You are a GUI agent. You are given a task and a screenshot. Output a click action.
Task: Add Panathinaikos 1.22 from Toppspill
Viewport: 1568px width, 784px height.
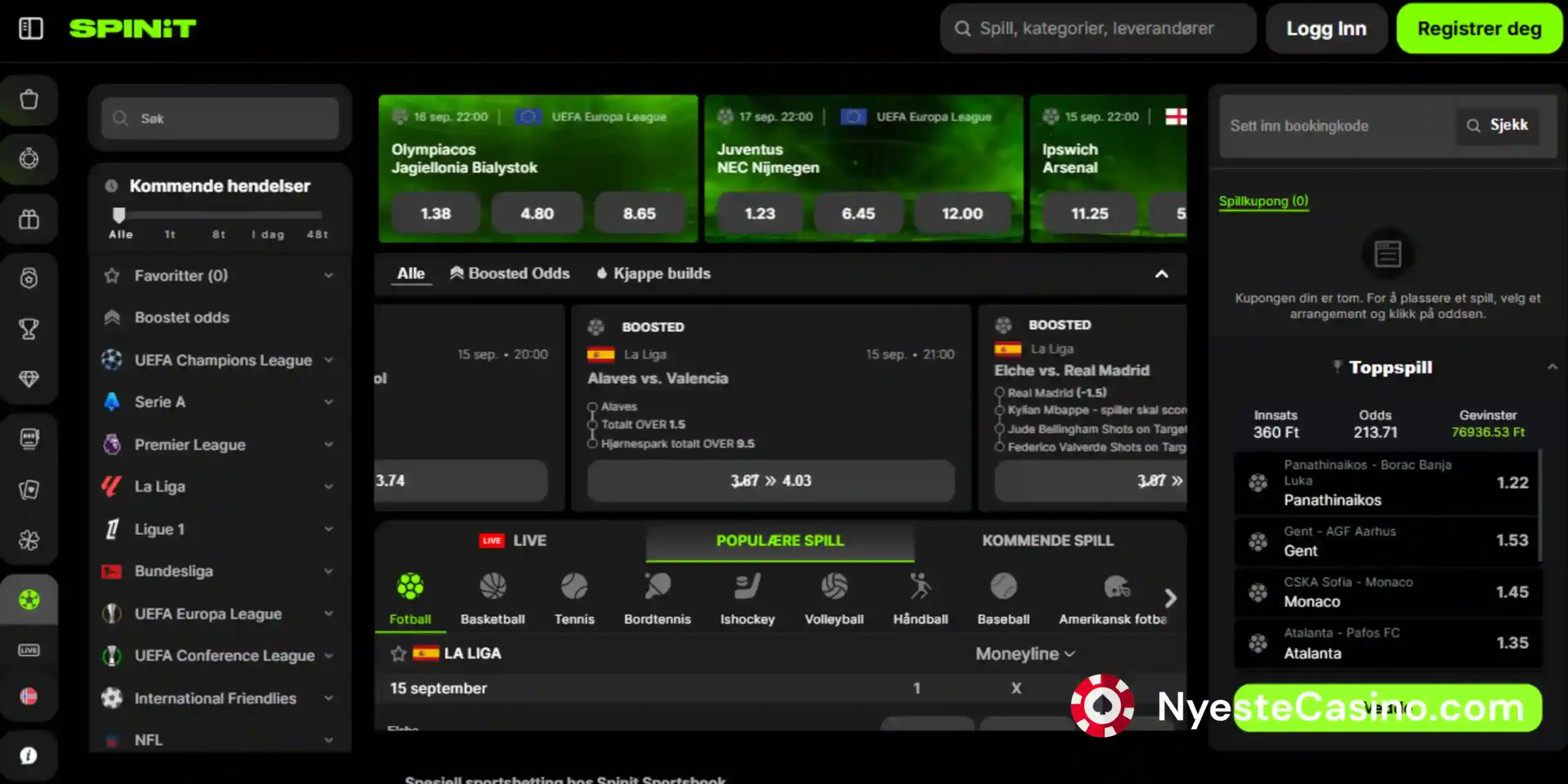pos(1386,483)
